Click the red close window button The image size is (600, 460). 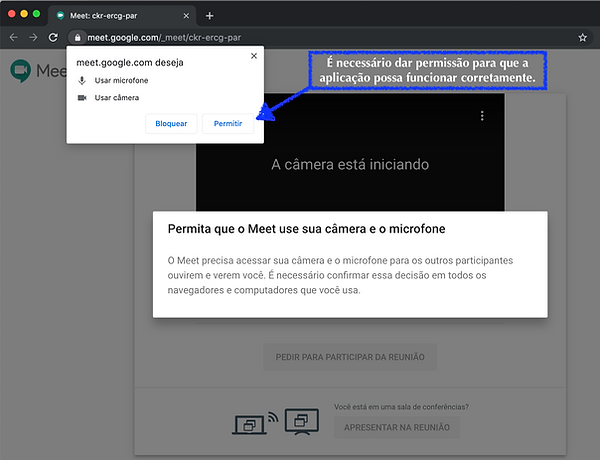coord(11,14)
